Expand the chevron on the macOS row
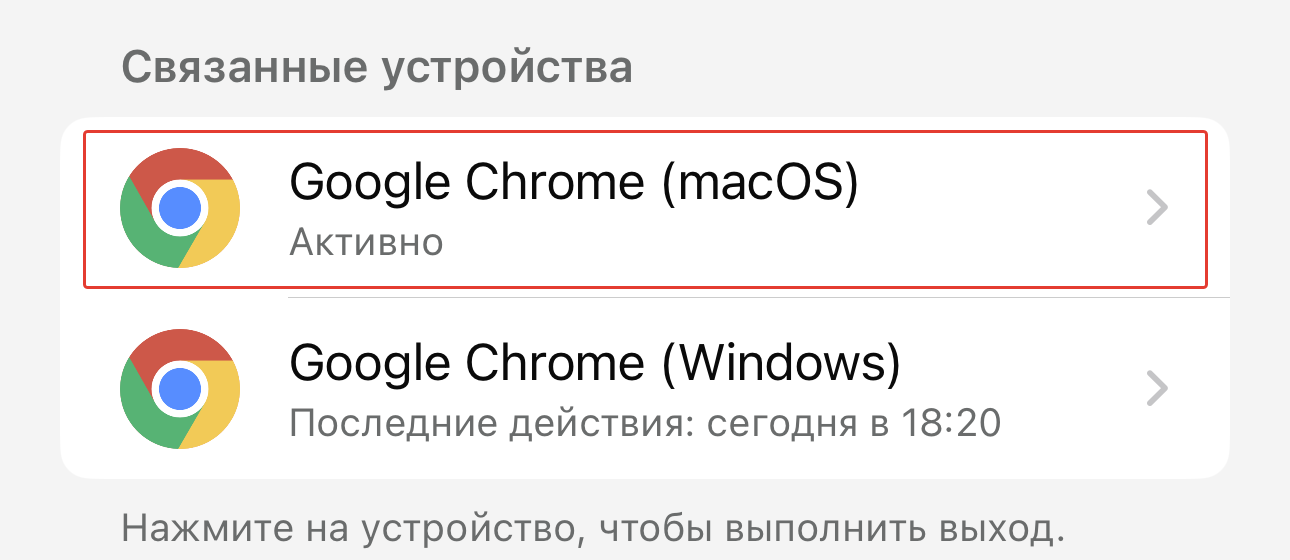The height and width of the screenshot is (560, 1290). pyautogui.click(x=1157, y=208)
